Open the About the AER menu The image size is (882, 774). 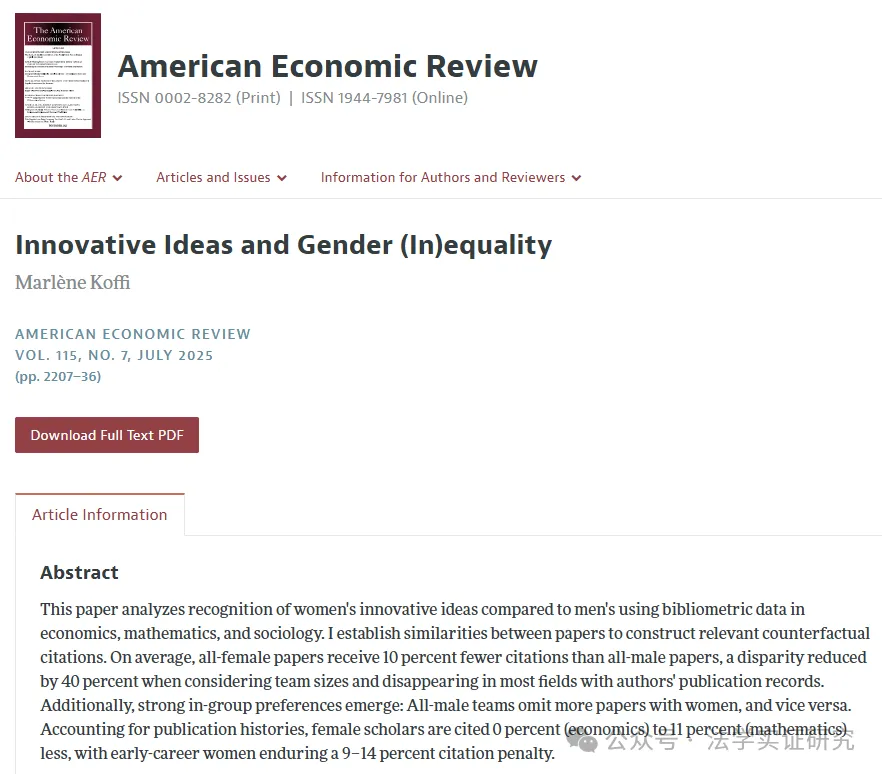pos(69,177)
